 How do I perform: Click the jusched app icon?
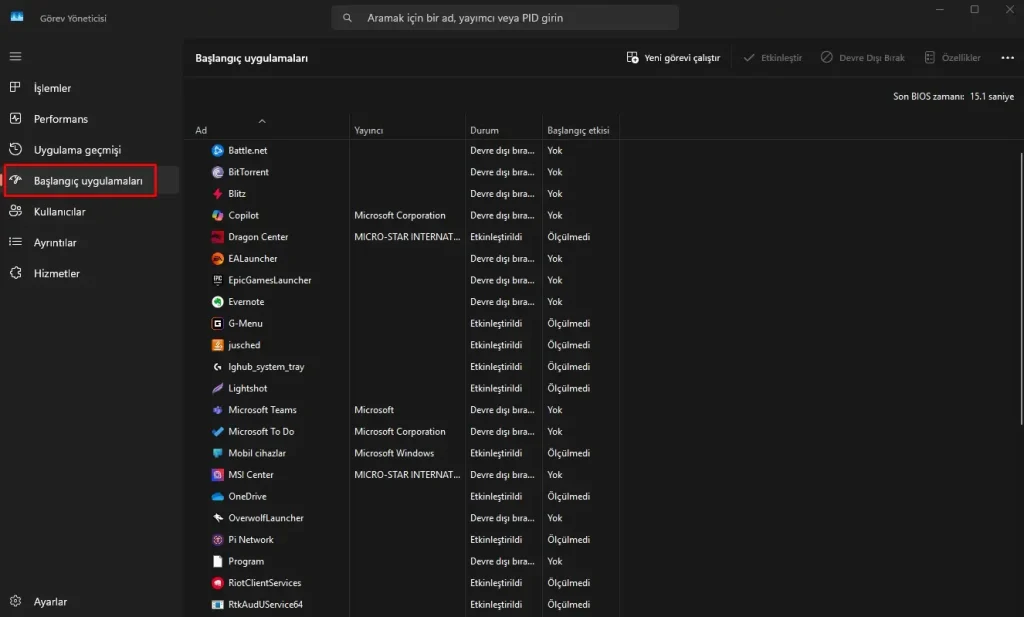(x=217, y=345)
